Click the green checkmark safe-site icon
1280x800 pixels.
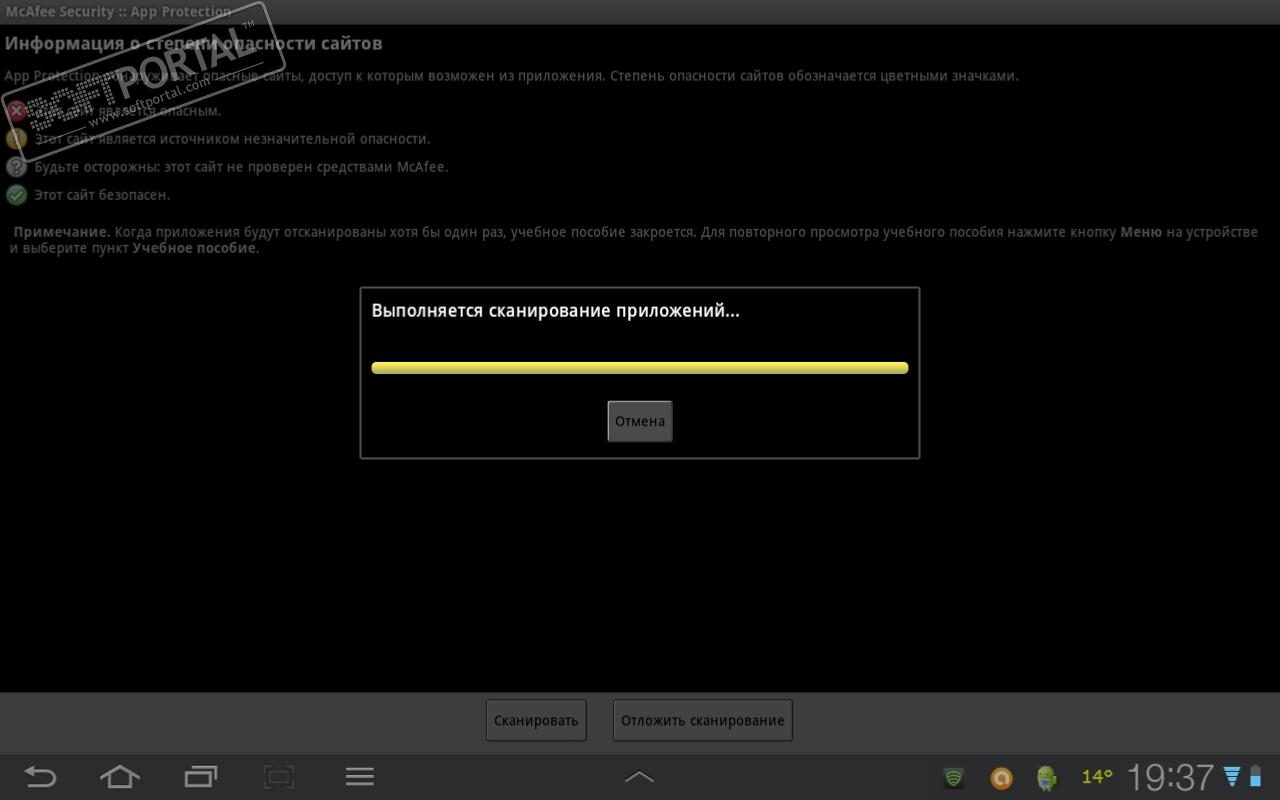pyautogui.click(x=16, y=195)
